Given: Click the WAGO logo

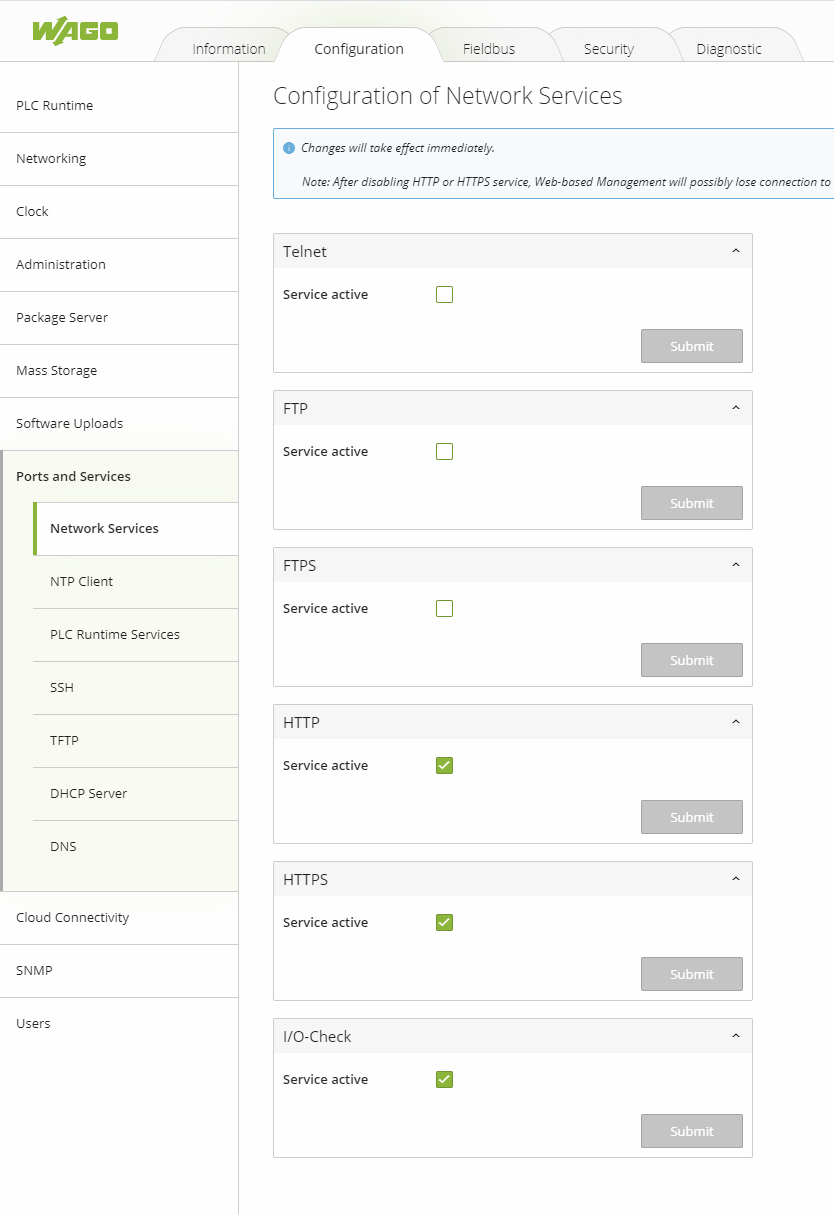Looking at the screenshot, I should click(x=75, y=30).
